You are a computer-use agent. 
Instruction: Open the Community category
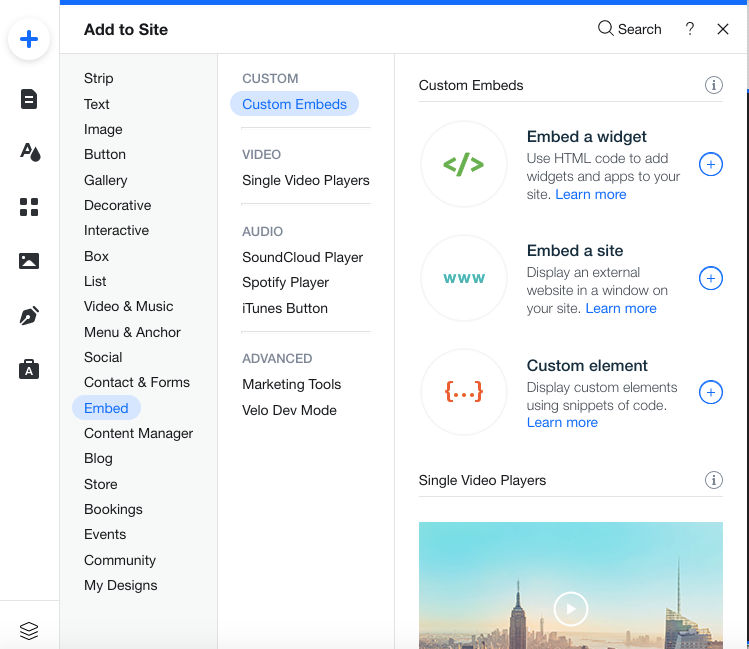[x=120, y=560]
